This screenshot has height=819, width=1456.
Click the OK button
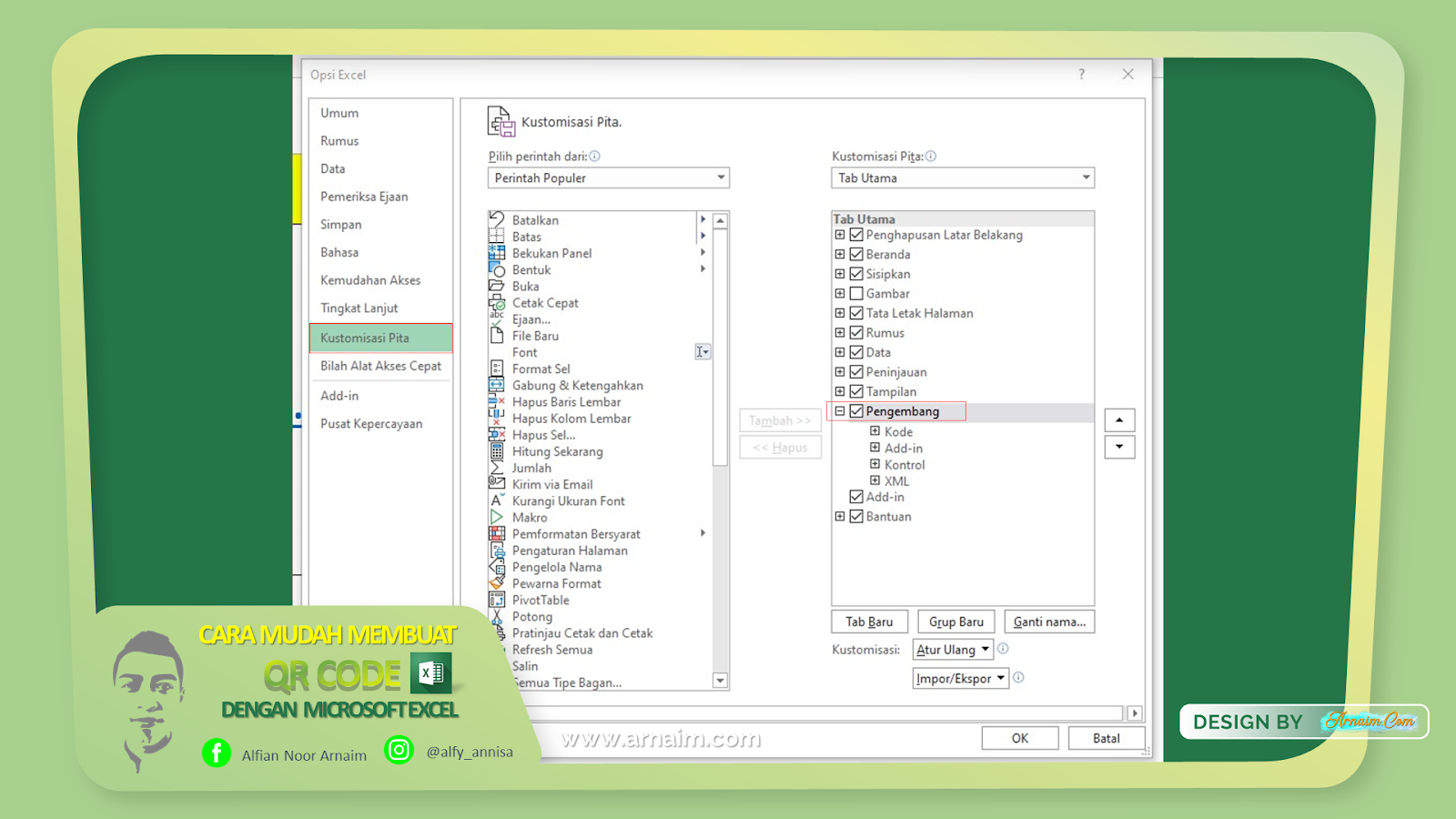1020,738
